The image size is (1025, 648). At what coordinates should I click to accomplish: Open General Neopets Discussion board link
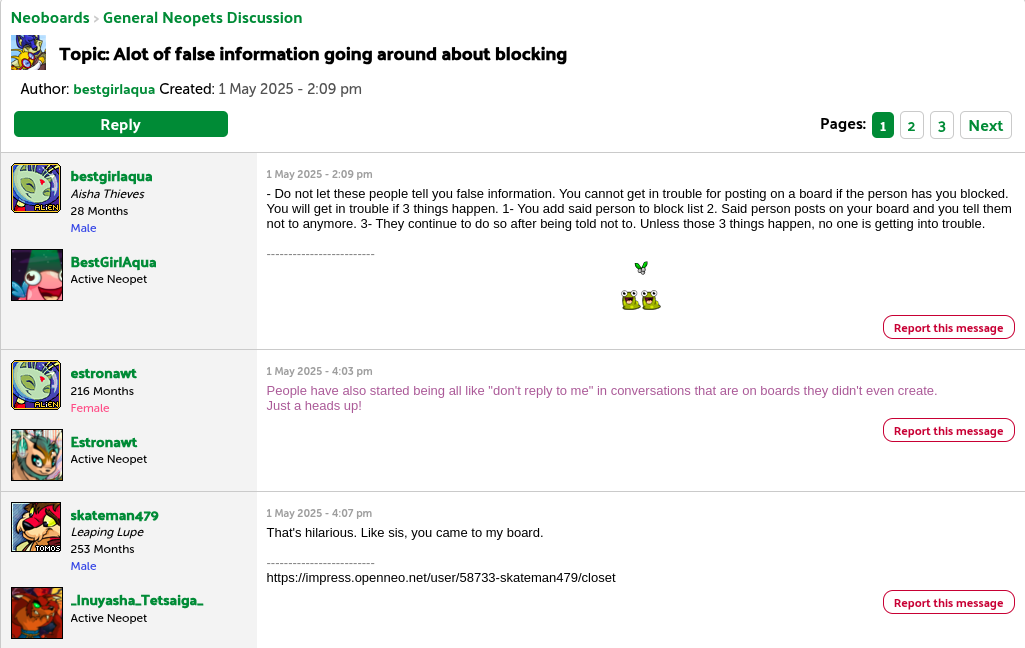203,18
